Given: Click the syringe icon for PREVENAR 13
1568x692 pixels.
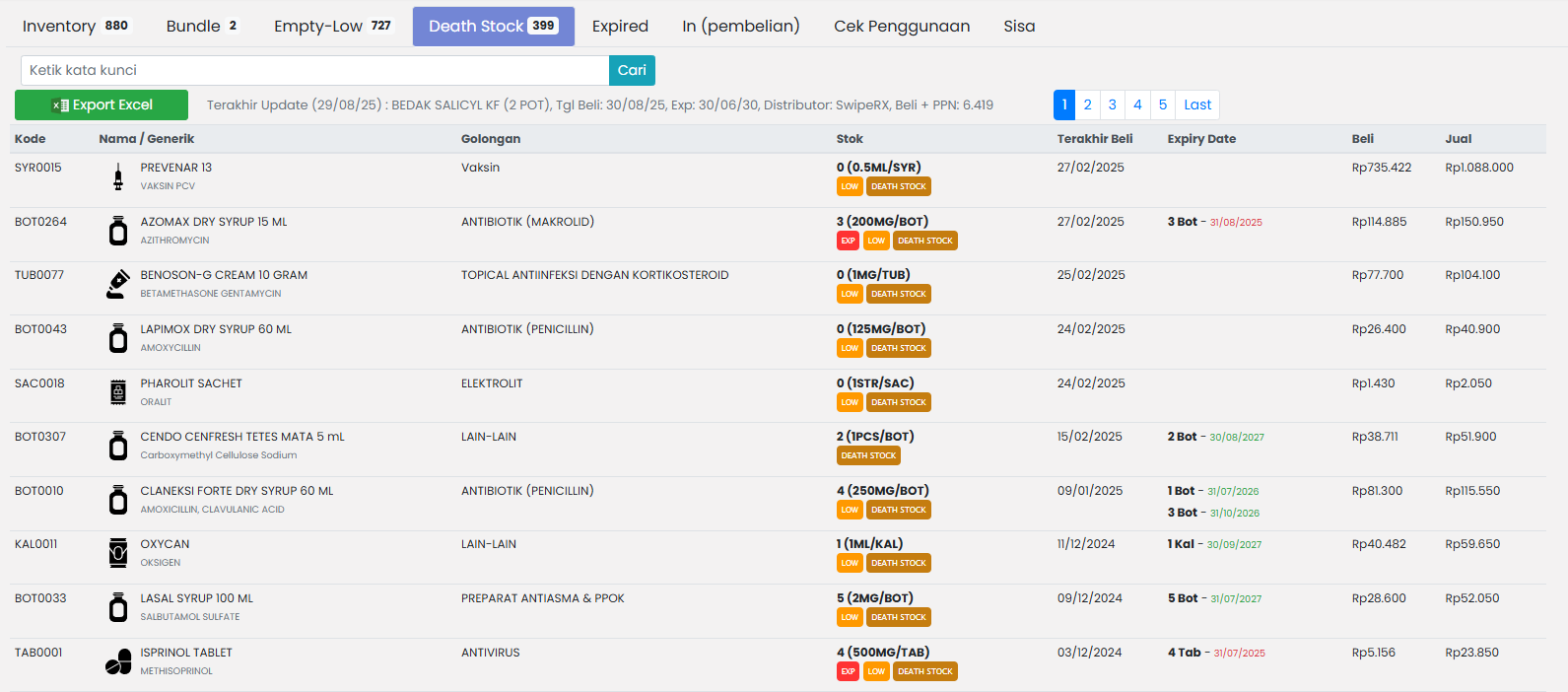Looking at the screenshot, I should pos(118,177).
